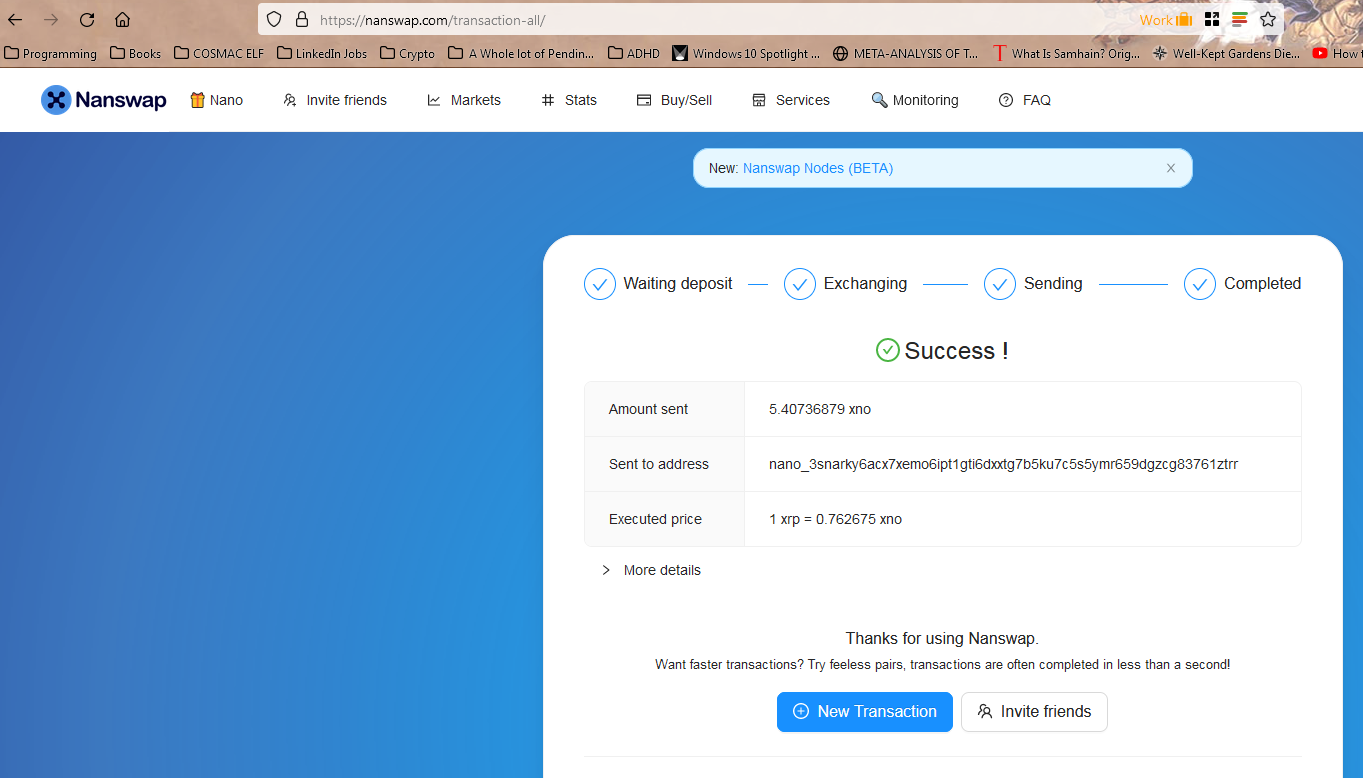Click the Nanswap logo
Viewport: 1363px width, 778px height.
(x=104, y=100)
